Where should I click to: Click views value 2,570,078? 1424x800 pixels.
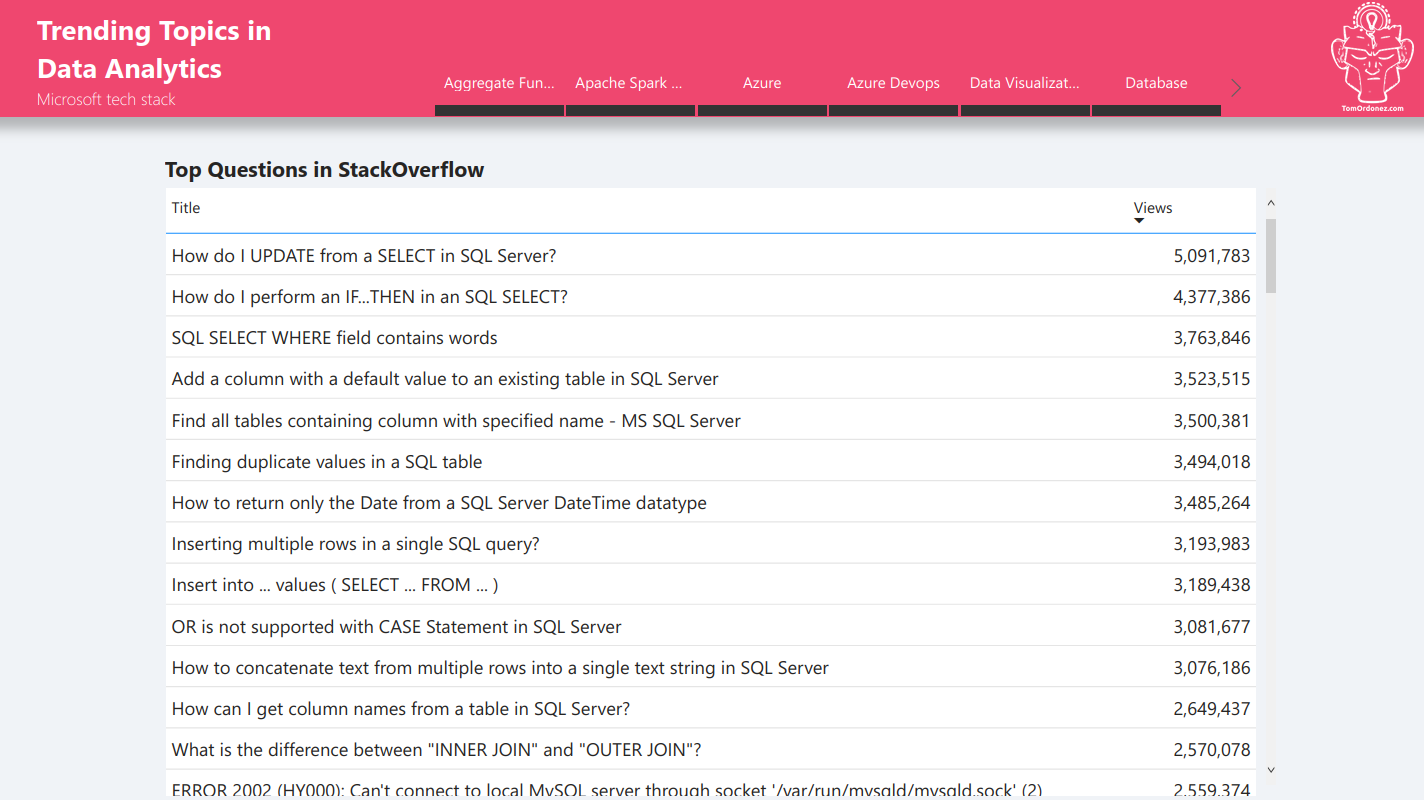(x=1212, y=749)
